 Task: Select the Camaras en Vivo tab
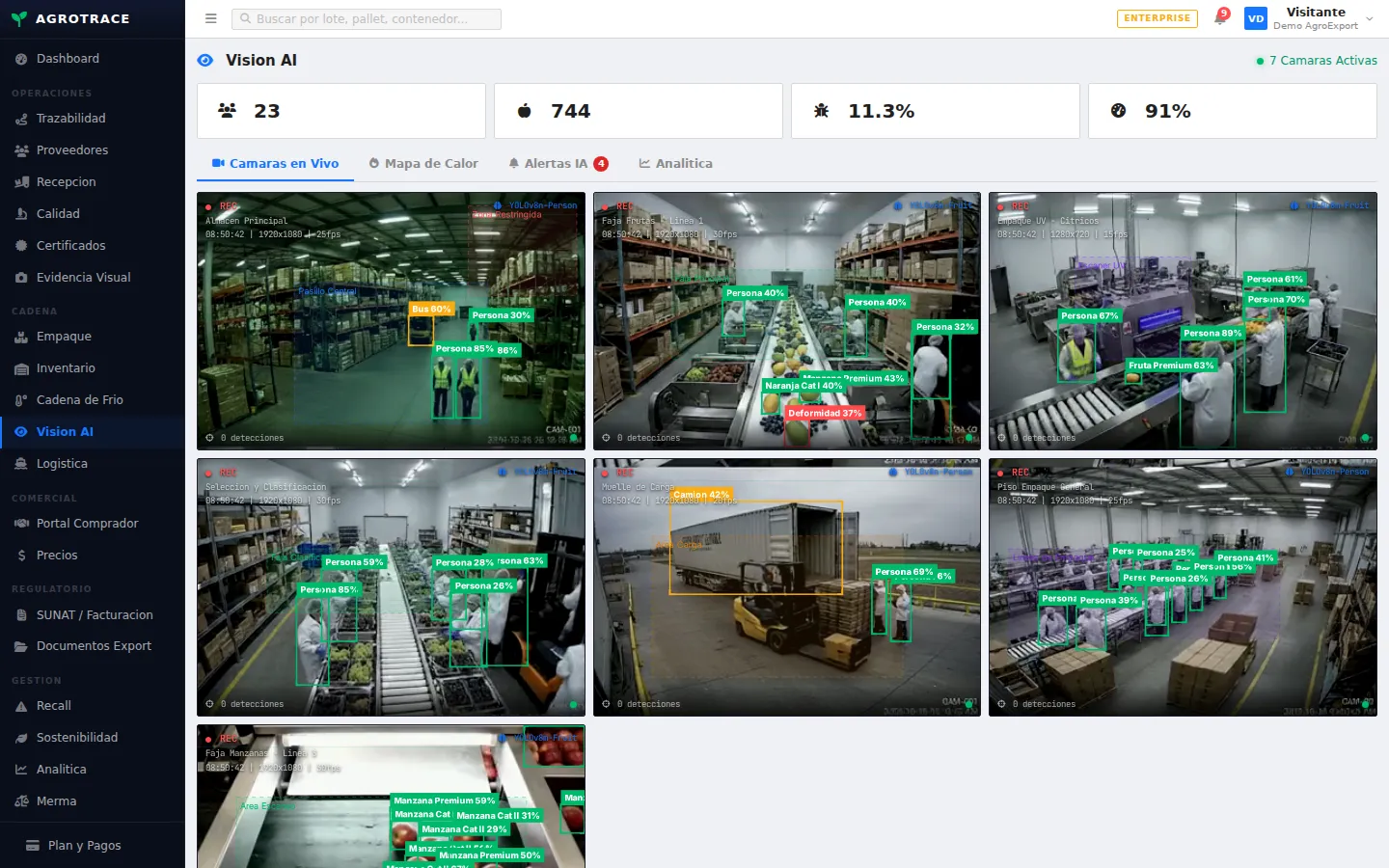pos(275,164)
